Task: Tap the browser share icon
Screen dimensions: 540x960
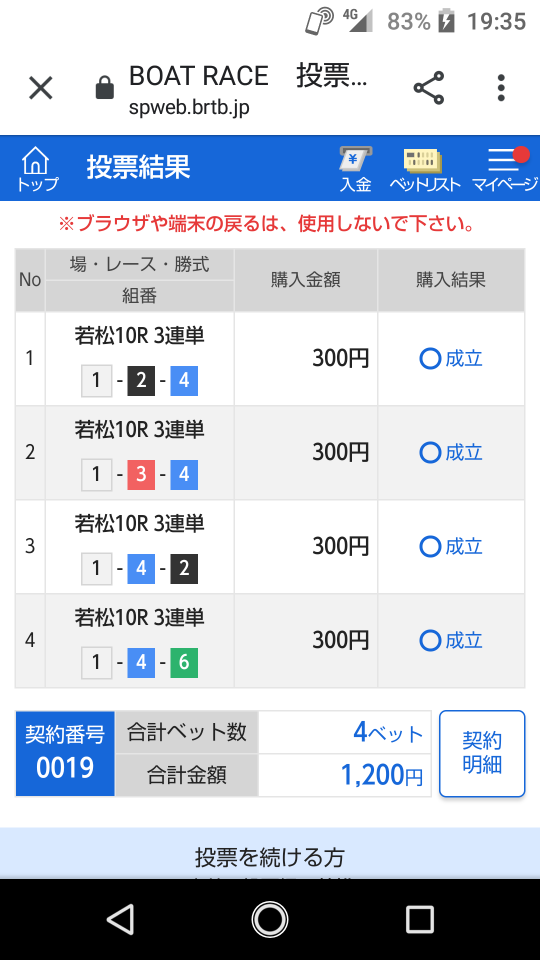Action: click(429, 88)
